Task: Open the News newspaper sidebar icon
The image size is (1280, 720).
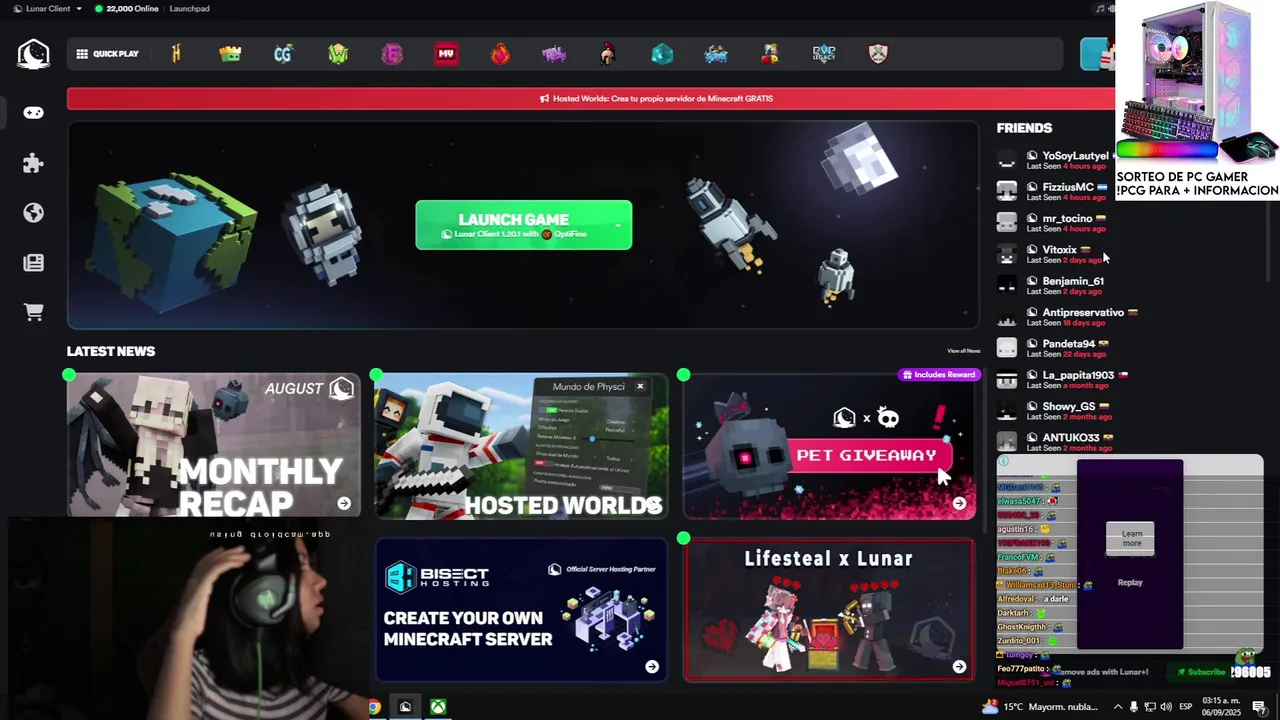Action: (x=33, y=262)
